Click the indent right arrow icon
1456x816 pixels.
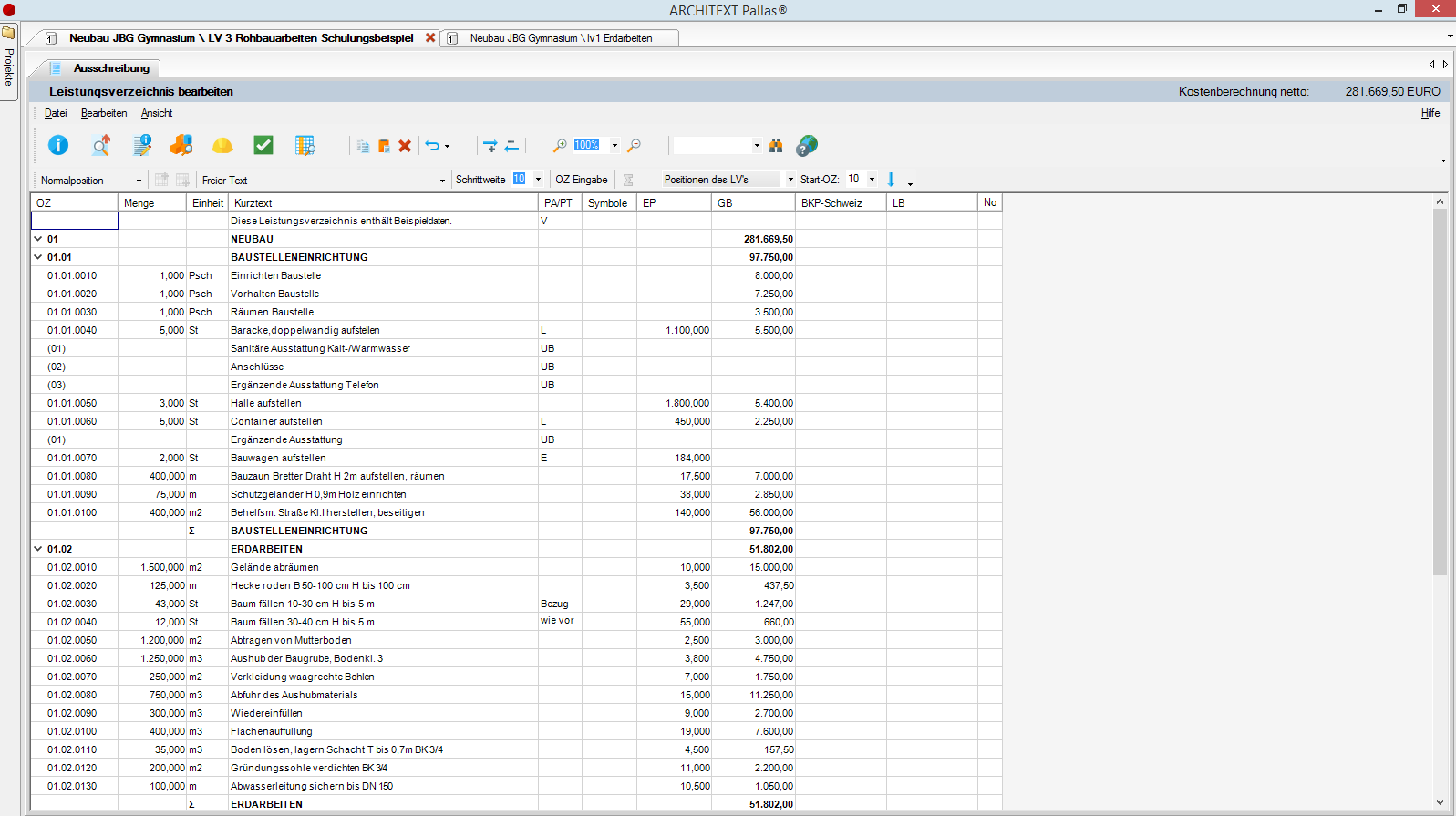(x=490, y=146)
